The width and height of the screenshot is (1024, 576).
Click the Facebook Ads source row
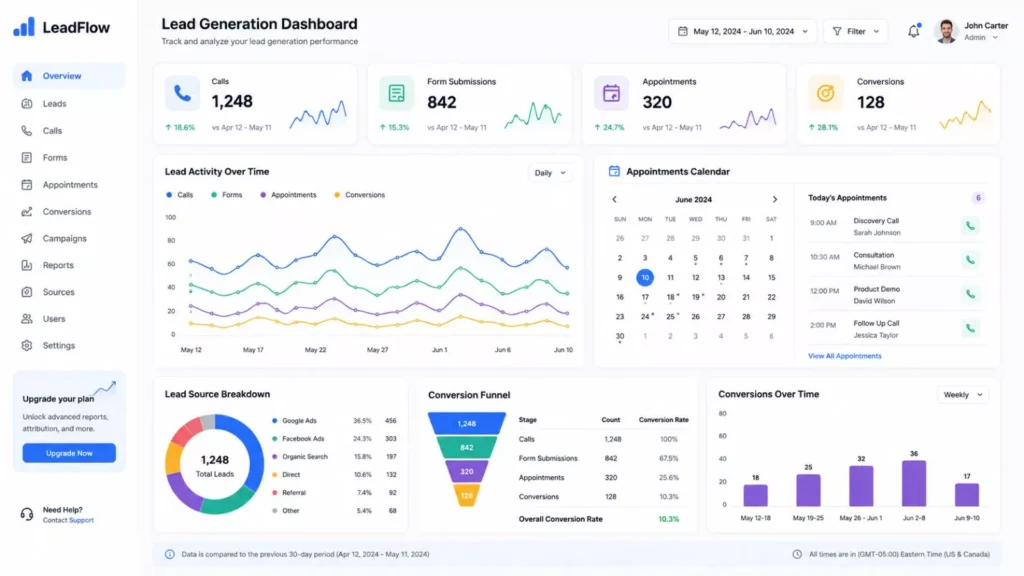[334, 439]
